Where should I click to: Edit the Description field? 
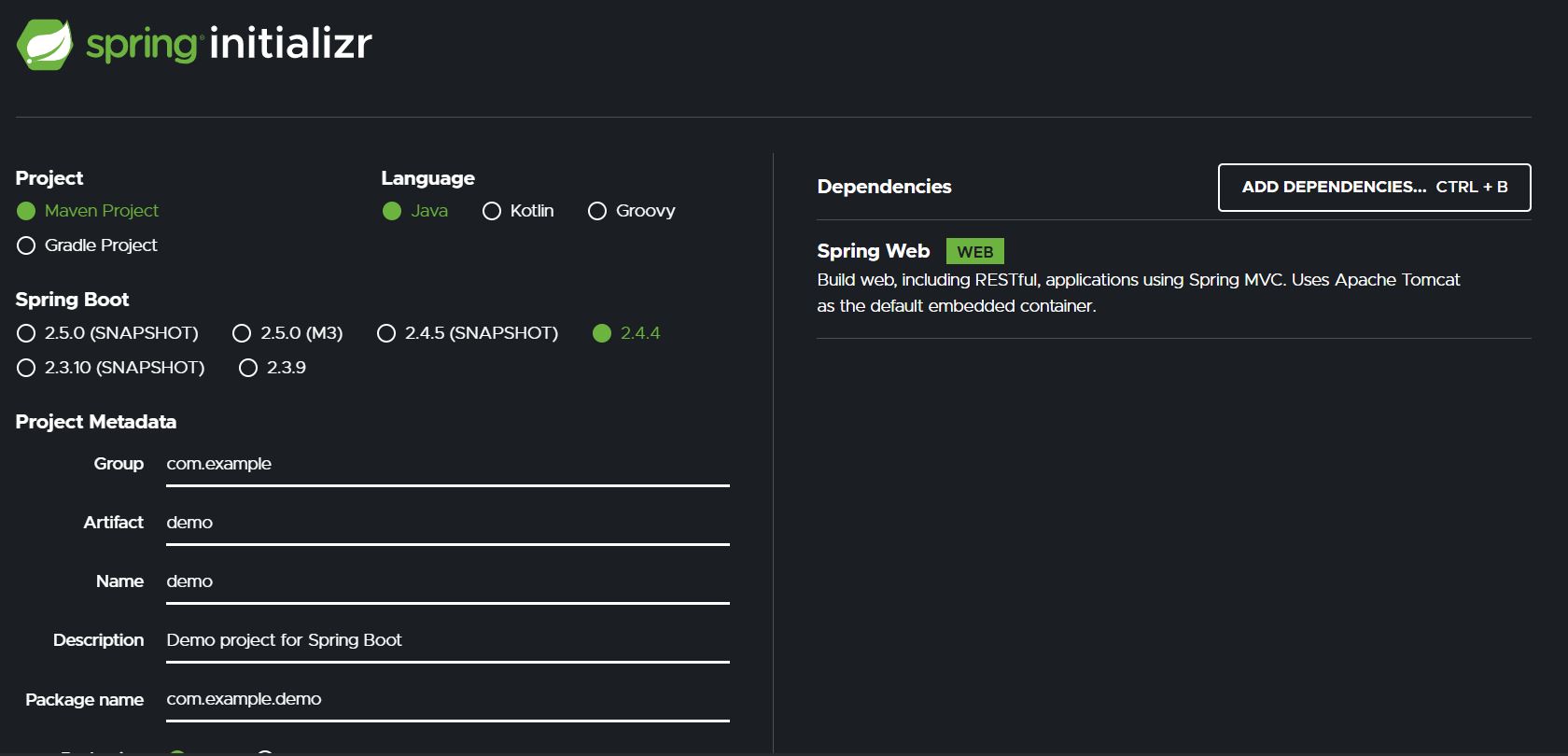click(448, 641)
